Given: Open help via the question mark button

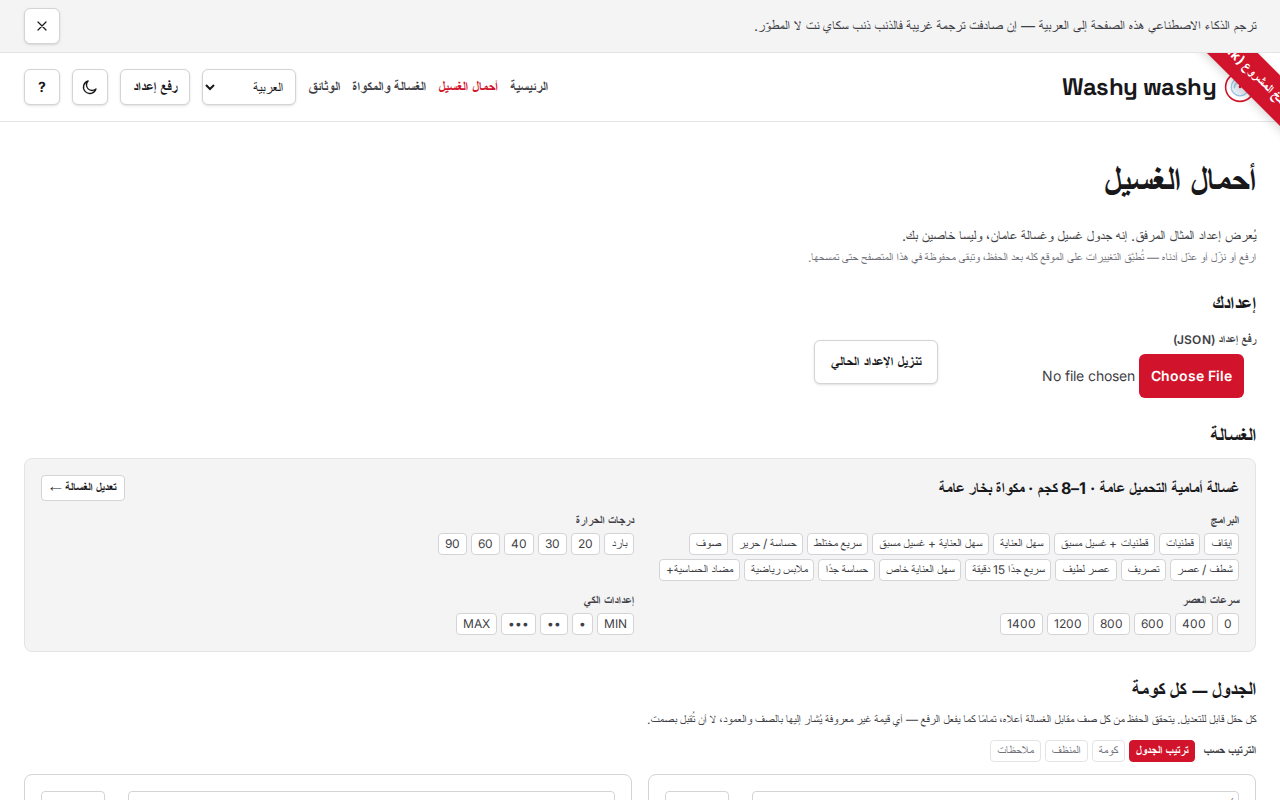Looking at the screenshot, I should click(42, 87).
